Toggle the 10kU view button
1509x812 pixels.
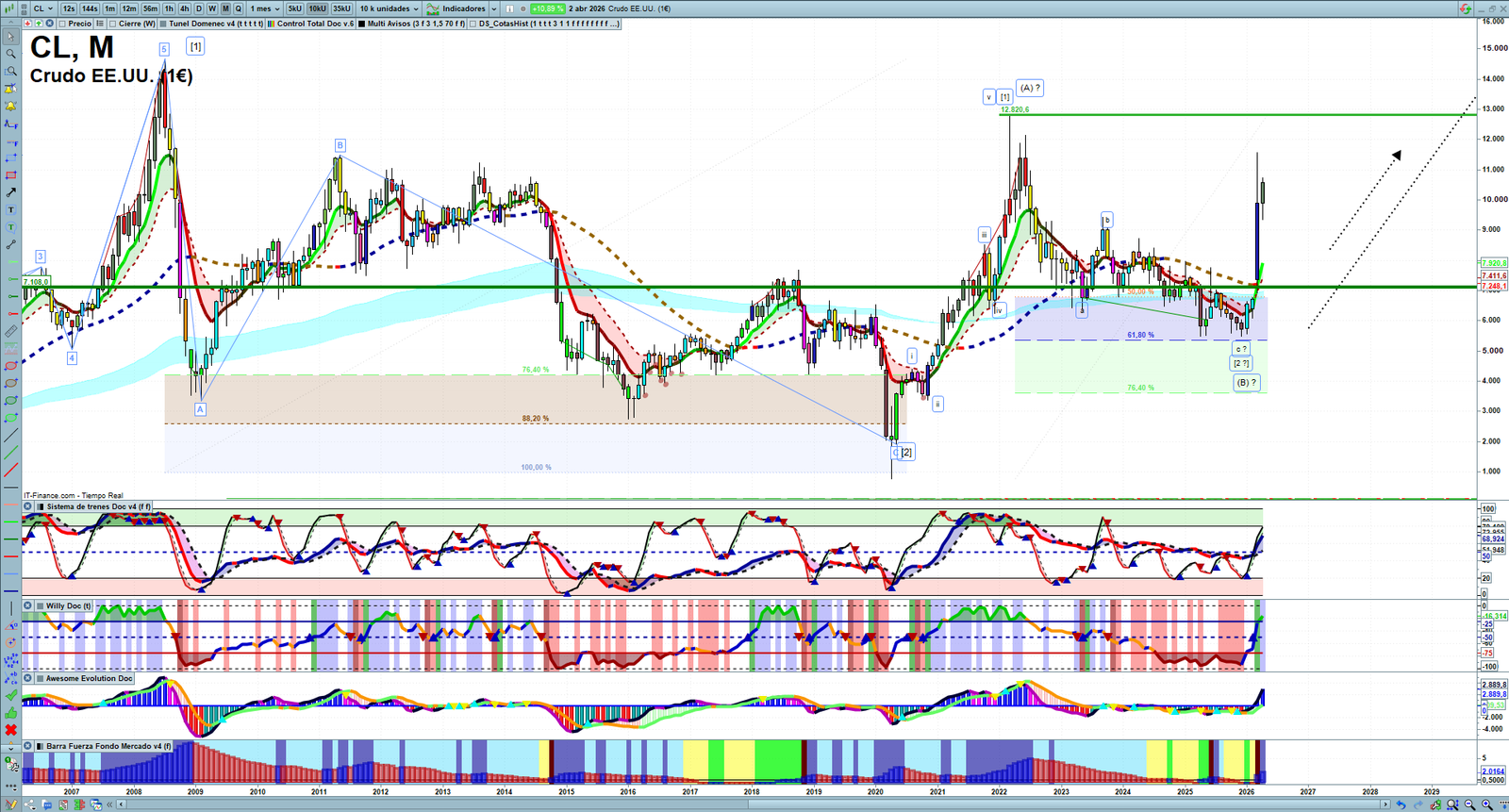point(317,8)
